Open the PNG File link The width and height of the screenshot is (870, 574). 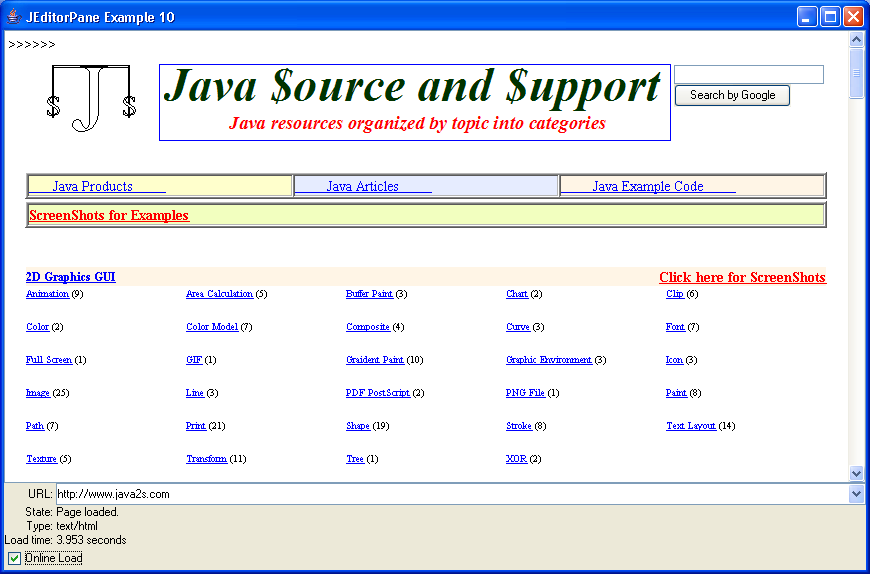[525, 393]
